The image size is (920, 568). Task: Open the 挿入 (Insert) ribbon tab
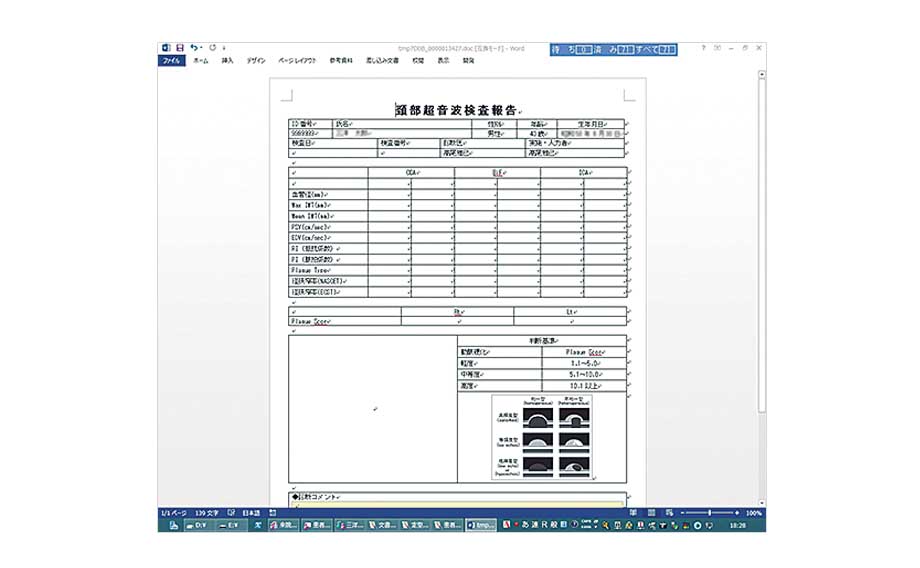pos(227,61)
